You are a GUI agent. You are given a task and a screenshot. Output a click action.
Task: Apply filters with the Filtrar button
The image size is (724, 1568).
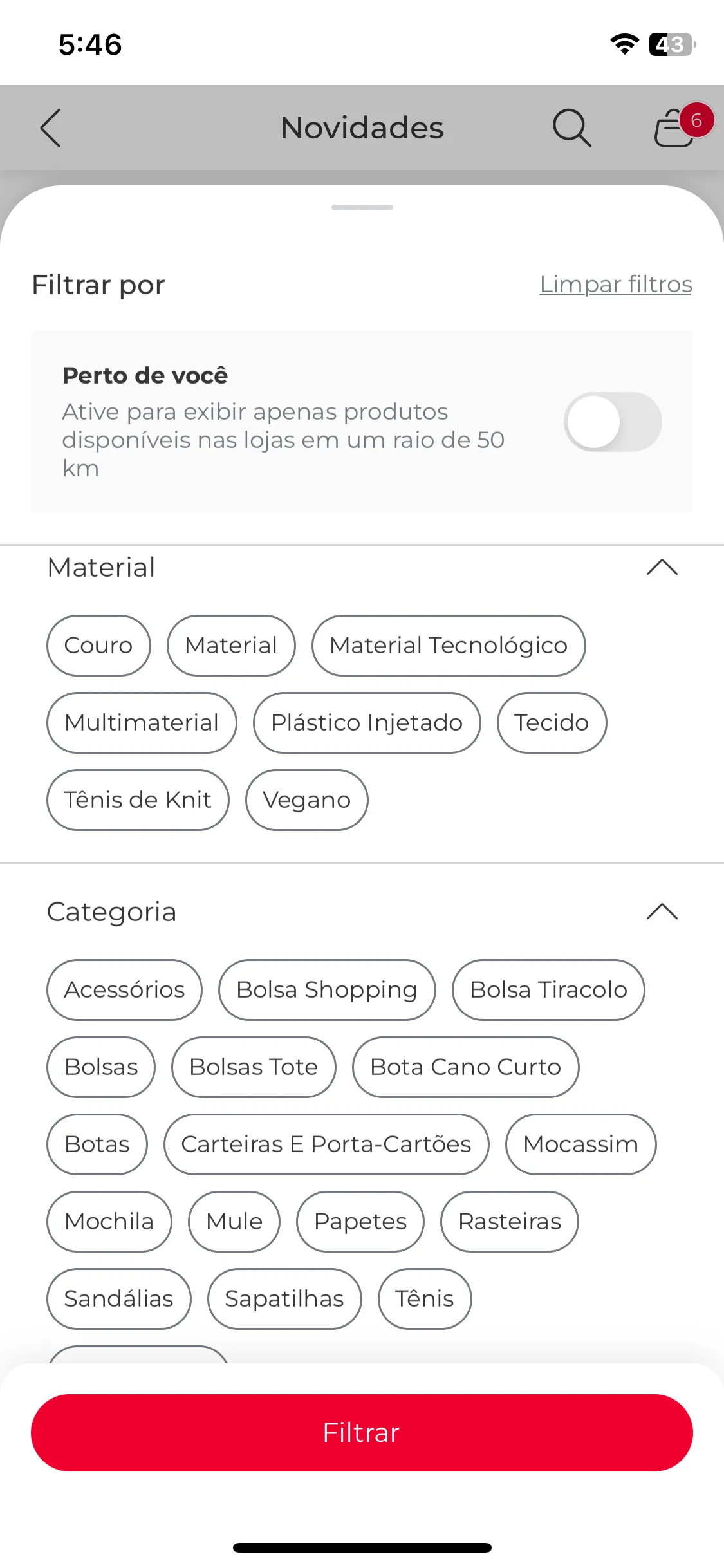(x=362, y=1433)
